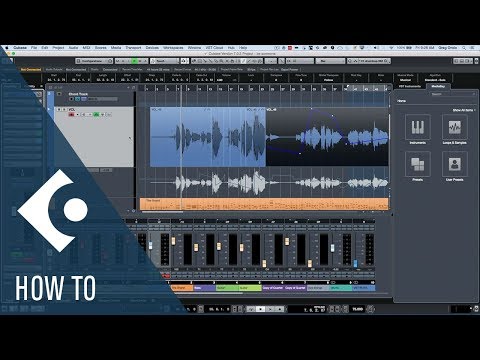Select the first VOL audio event
The image size is (480, 360).
coord(208,137)
